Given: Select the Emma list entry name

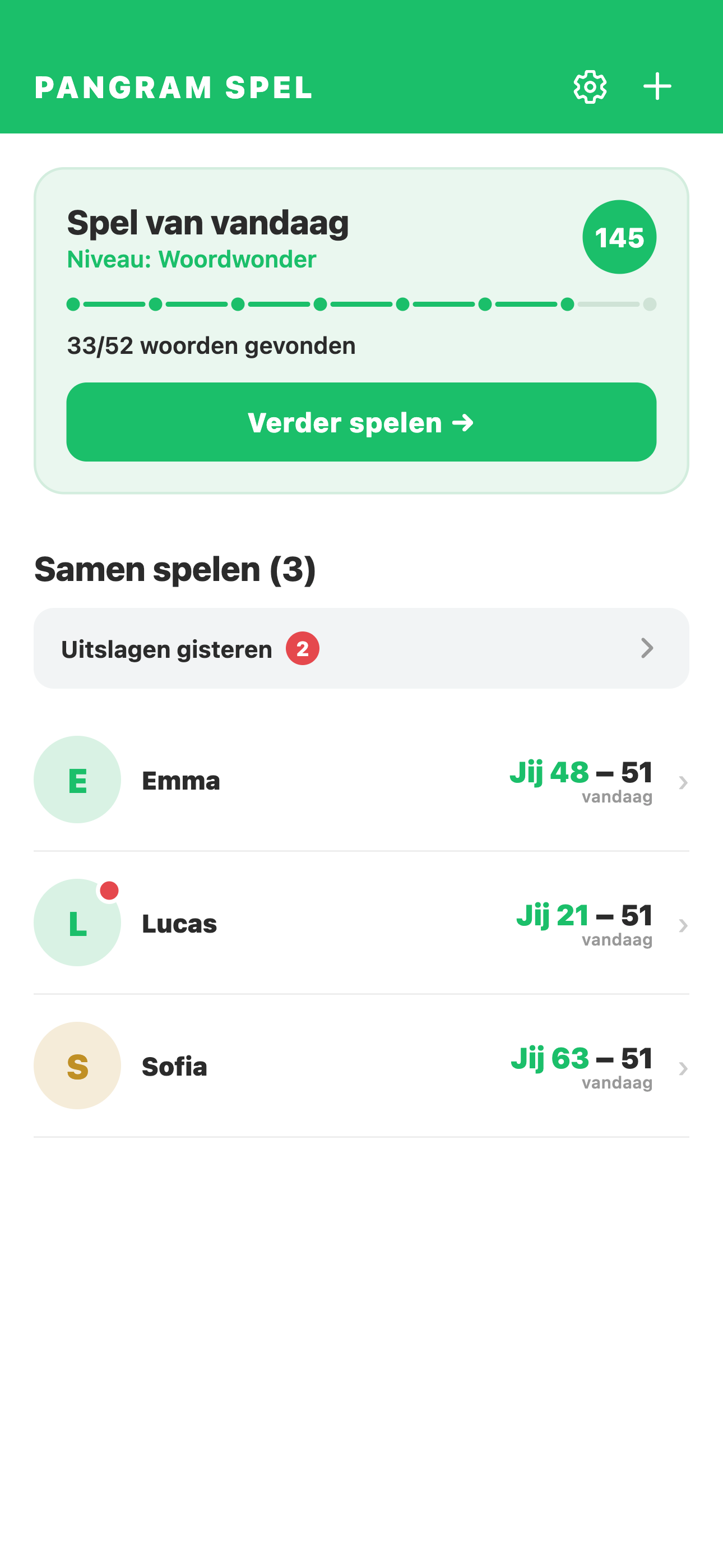Looking at the screenshot, I should [180, 781].
